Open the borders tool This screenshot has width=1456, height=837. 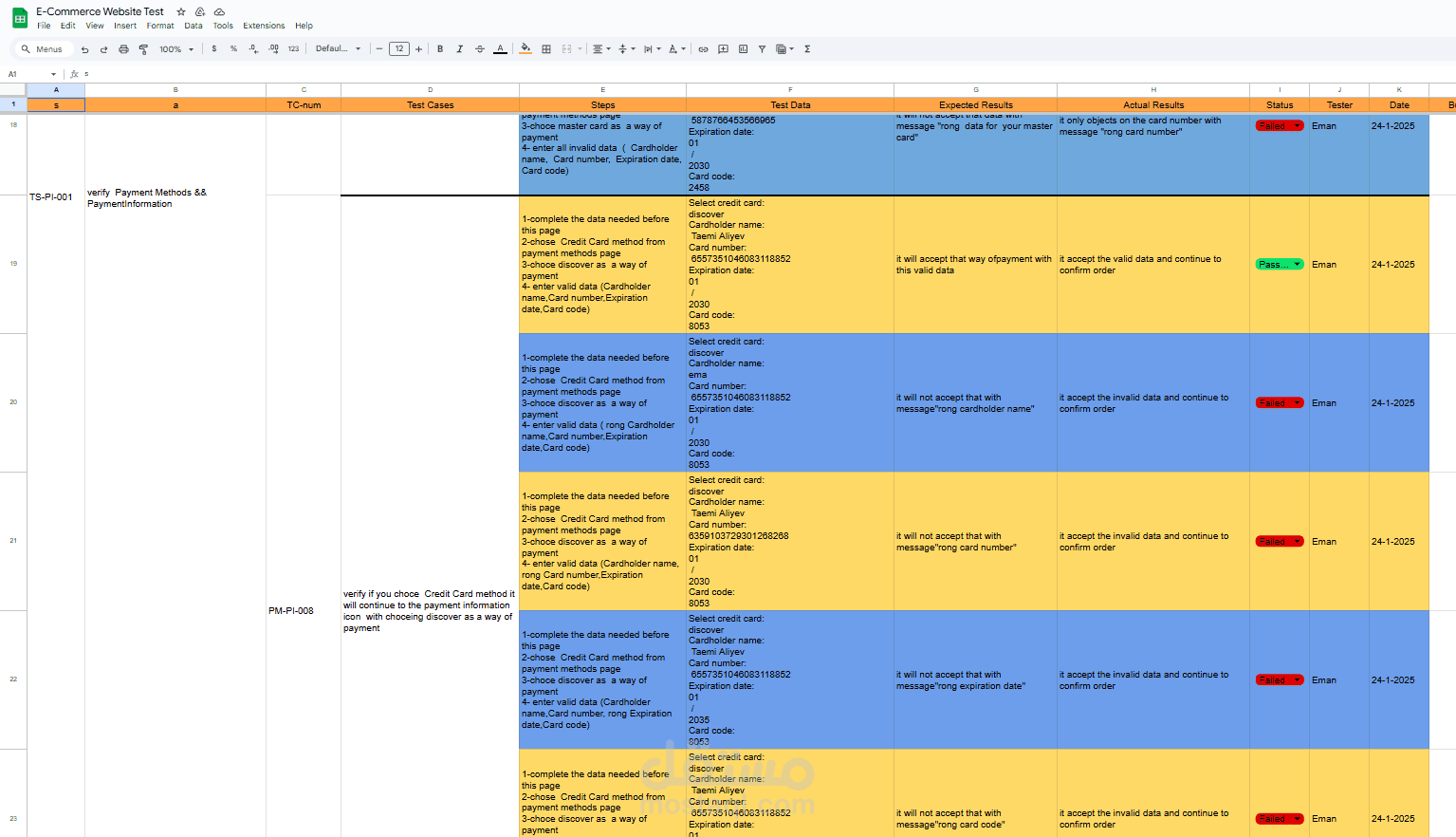pyautogui.click(x=546, y=49)
